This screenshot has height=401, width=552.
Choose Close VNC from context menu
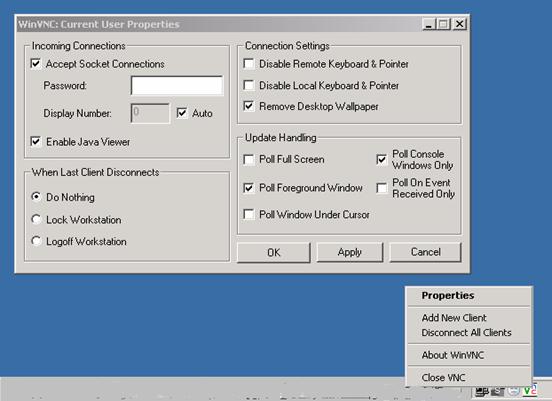point(443,377)
